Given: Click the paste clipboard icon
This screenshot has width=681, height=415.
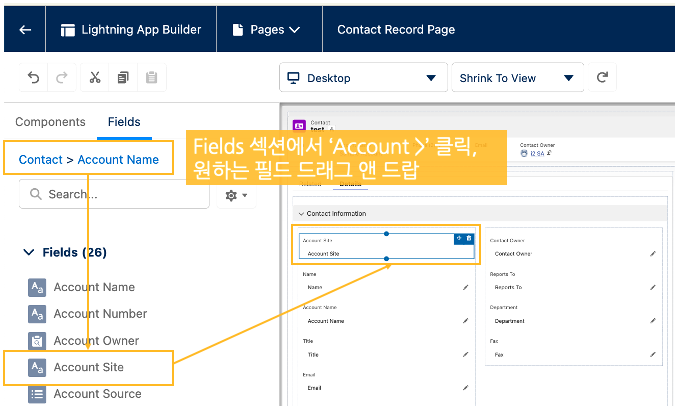Looking at the screenshot, I should click(151, 78).
